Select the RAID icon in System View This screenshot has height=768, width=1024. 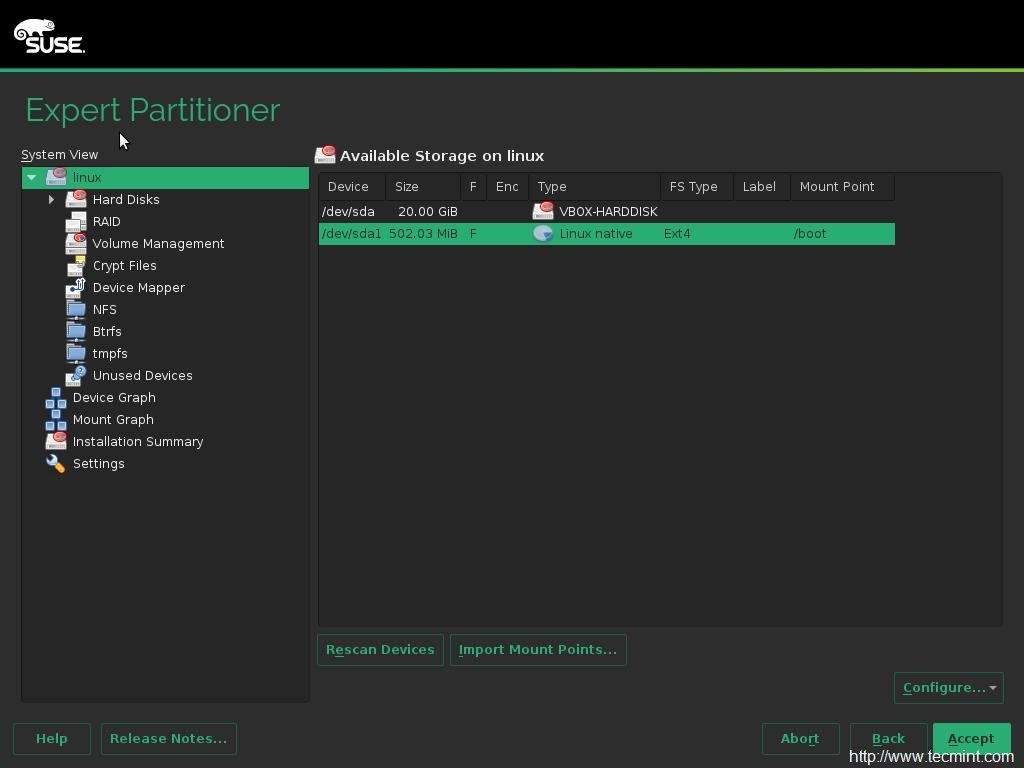(x=76, y=221)
